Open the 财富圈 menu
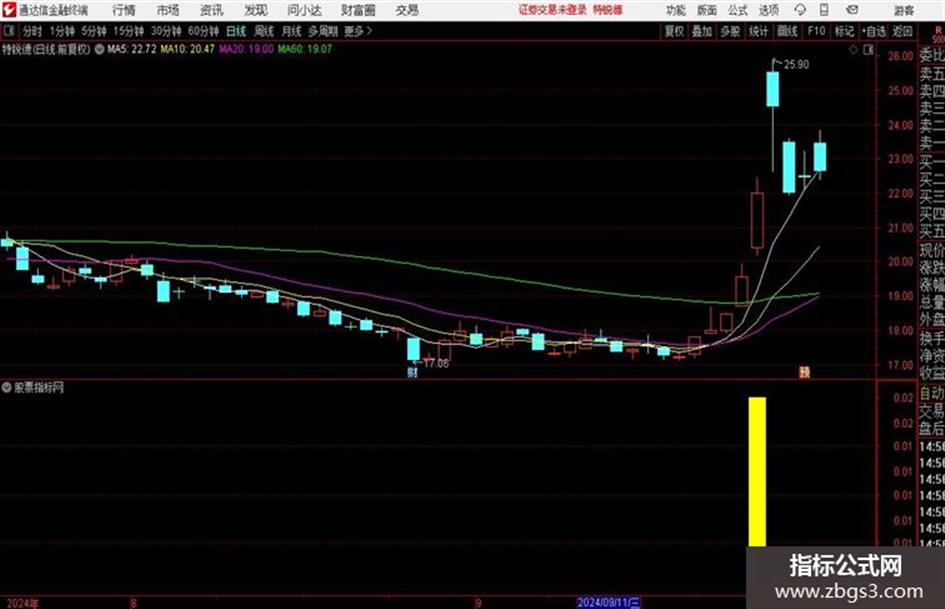Viewport: 945px width, 609px height. point(358,10)
